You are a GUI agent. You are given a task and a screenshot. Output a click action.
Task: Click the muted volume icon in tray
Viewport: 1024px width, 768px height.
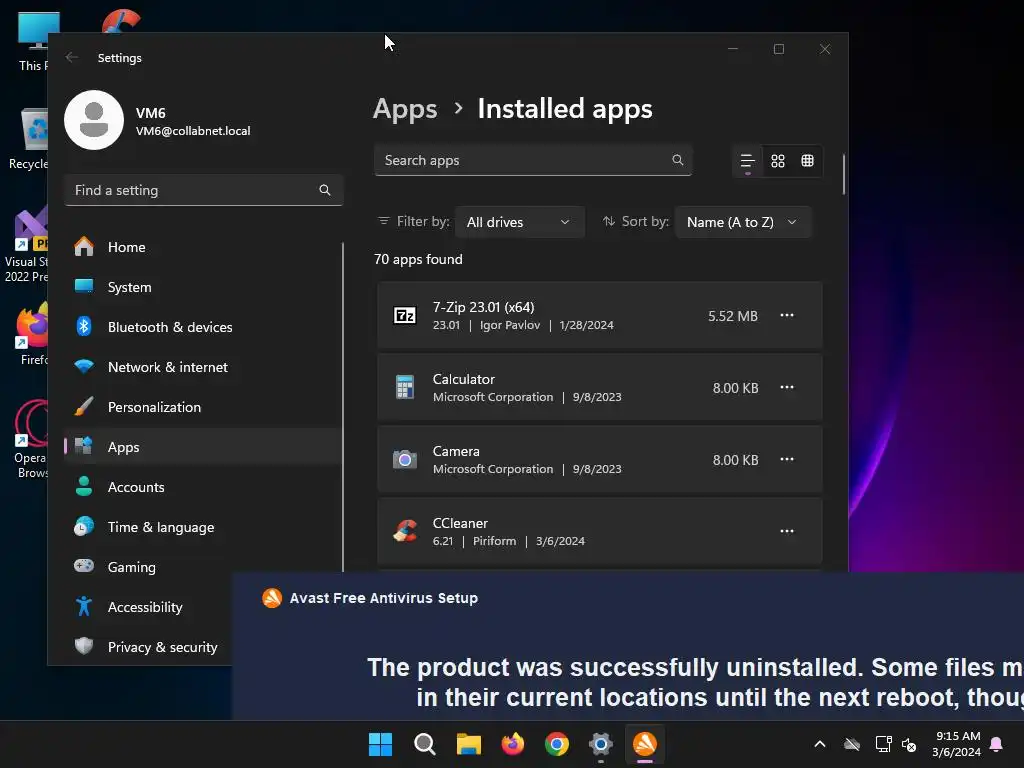click(x=908, y=744)
